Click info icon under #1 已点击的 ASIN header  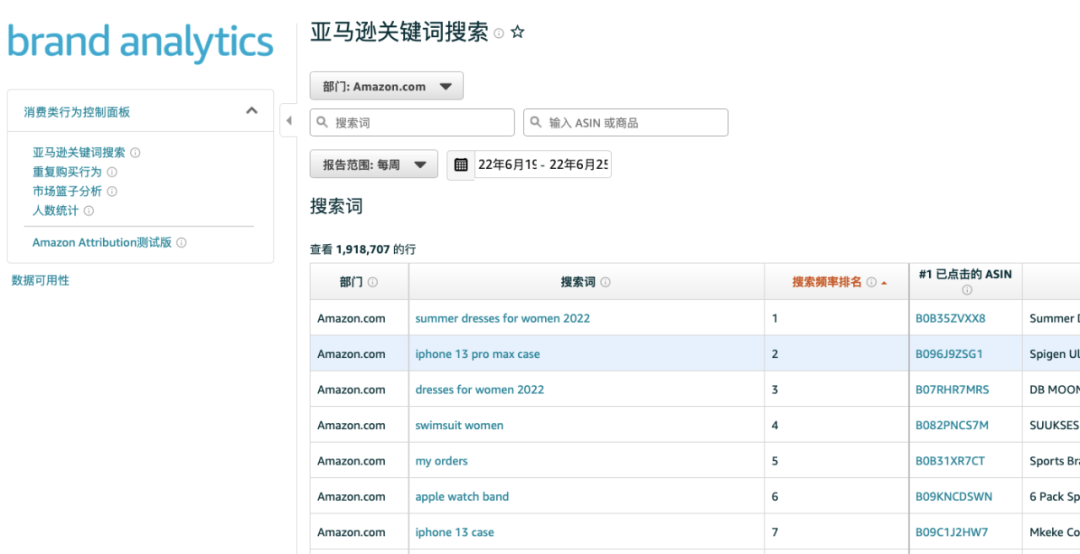[x=966, y=290]
